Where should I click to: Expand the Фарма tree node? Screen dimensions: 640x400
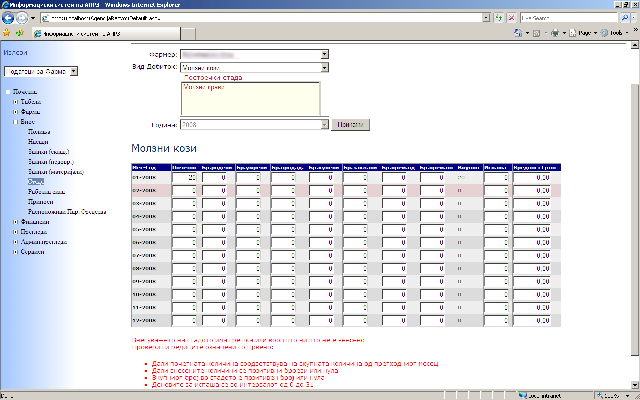pyautogui.click(x=14, y=111)
